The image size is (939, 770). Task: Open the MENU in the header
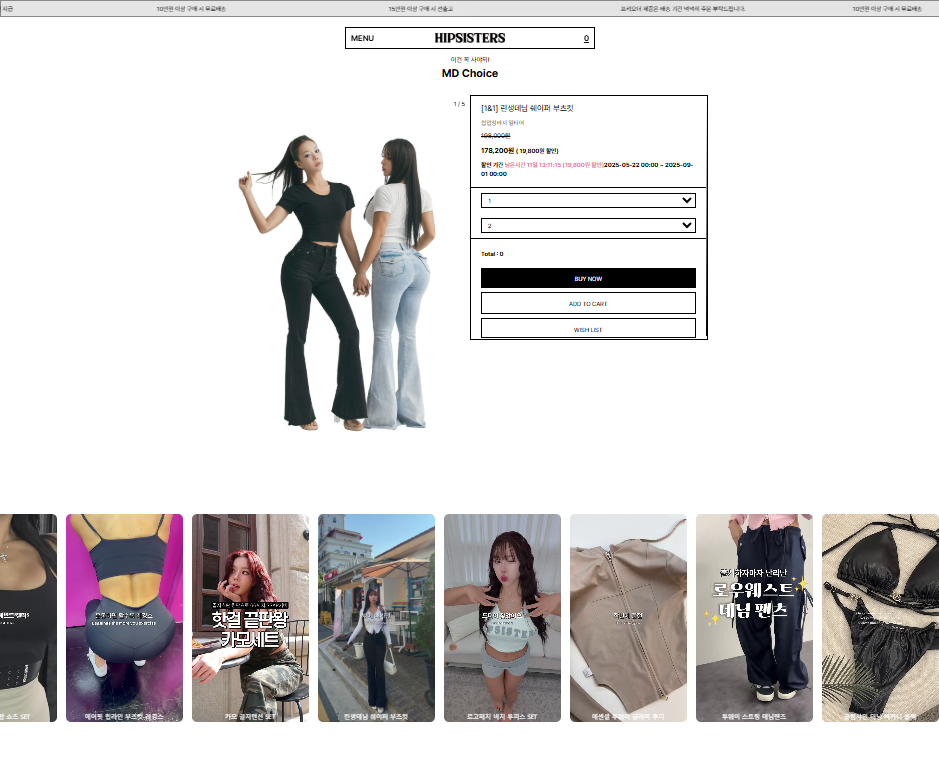362,38
